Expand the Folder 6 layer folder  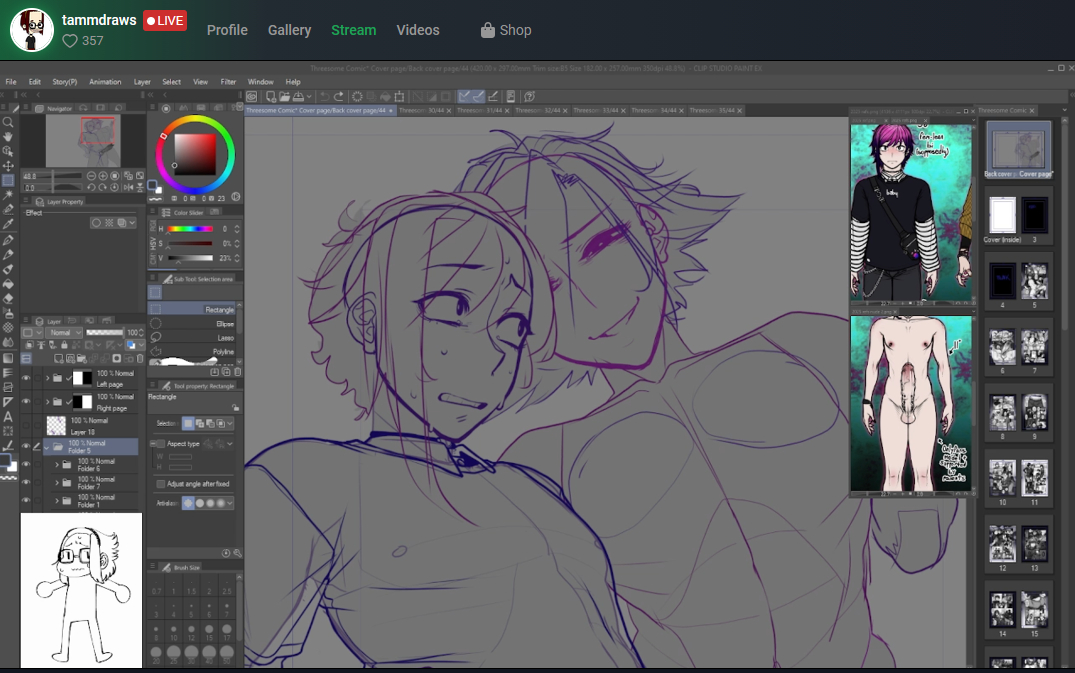point(57,465)
